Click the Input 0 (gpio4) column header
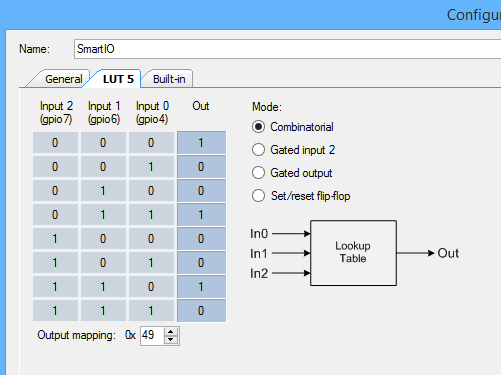 pos(152,112)
